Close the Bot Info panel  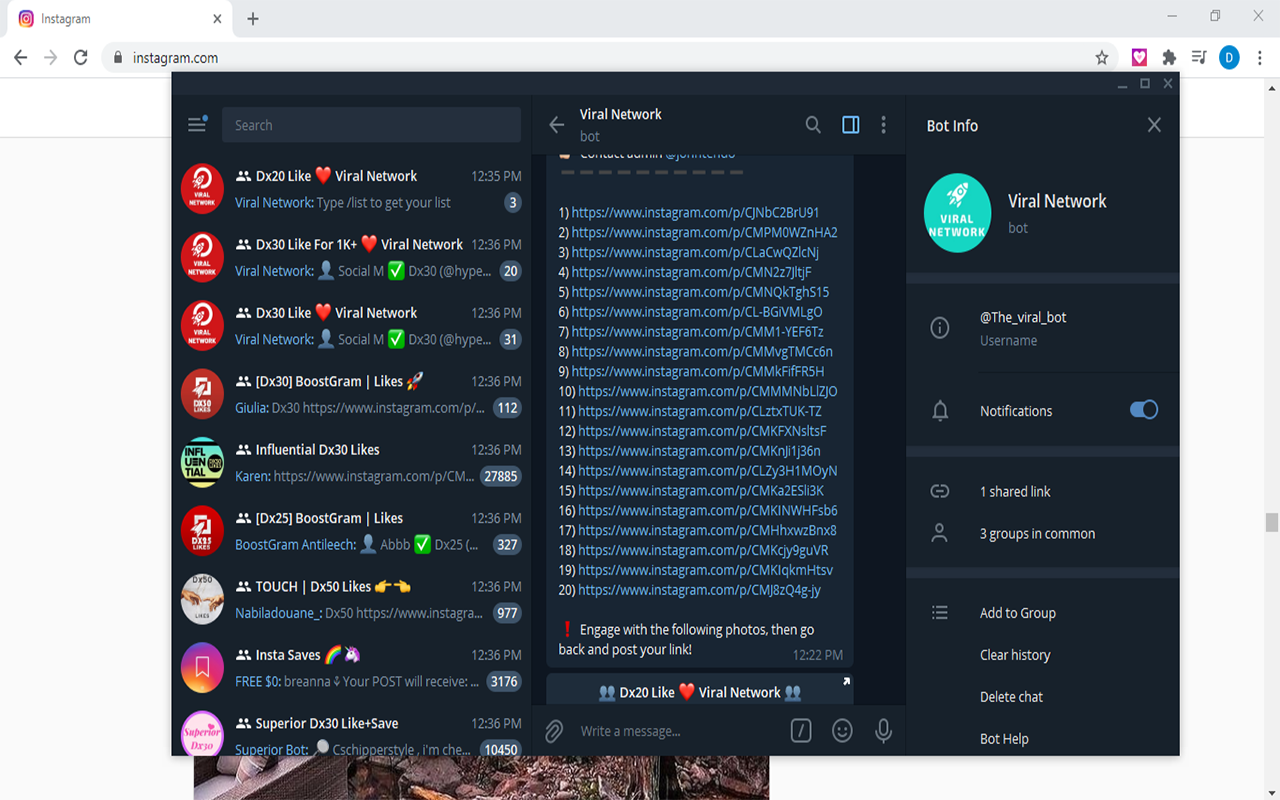click(1154, 125)
